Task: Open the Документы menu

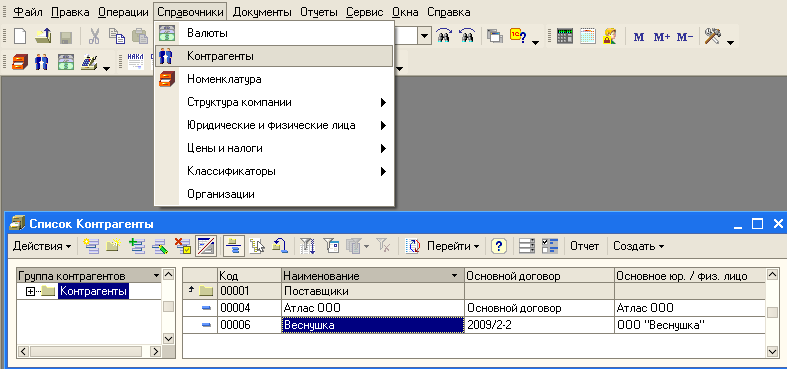Action: (262, 12)
